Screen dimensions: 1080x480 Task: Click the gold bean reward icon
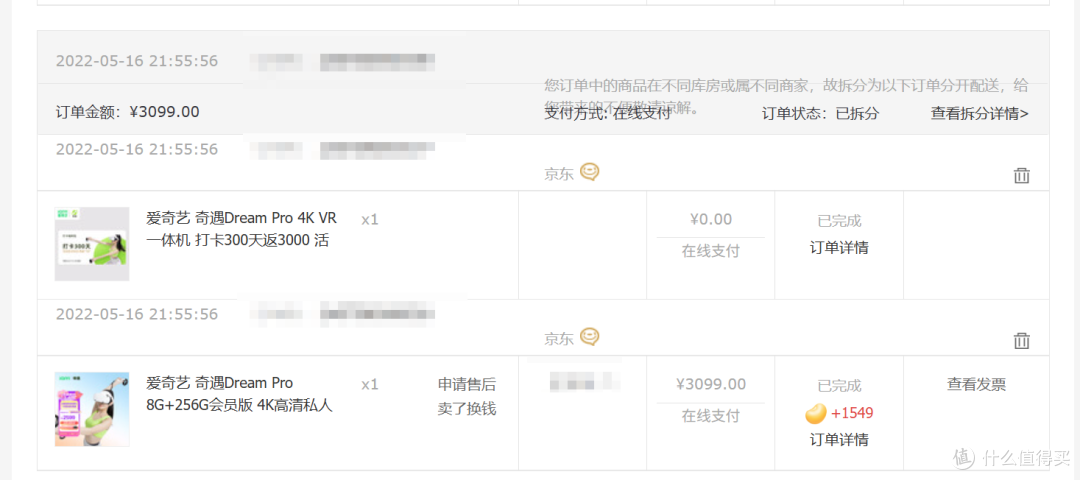pos(816,413)
